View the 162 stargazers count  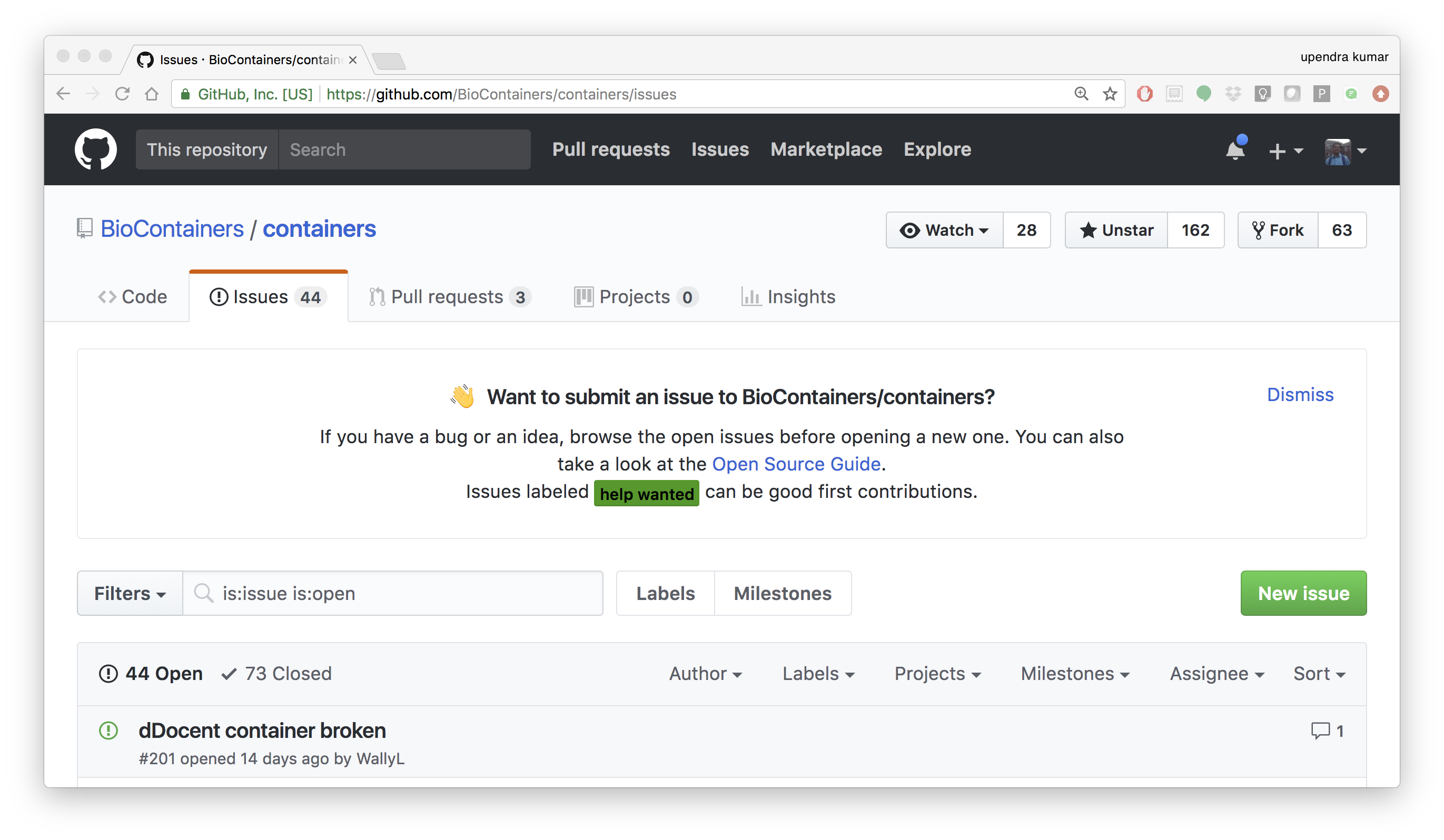1195,230
